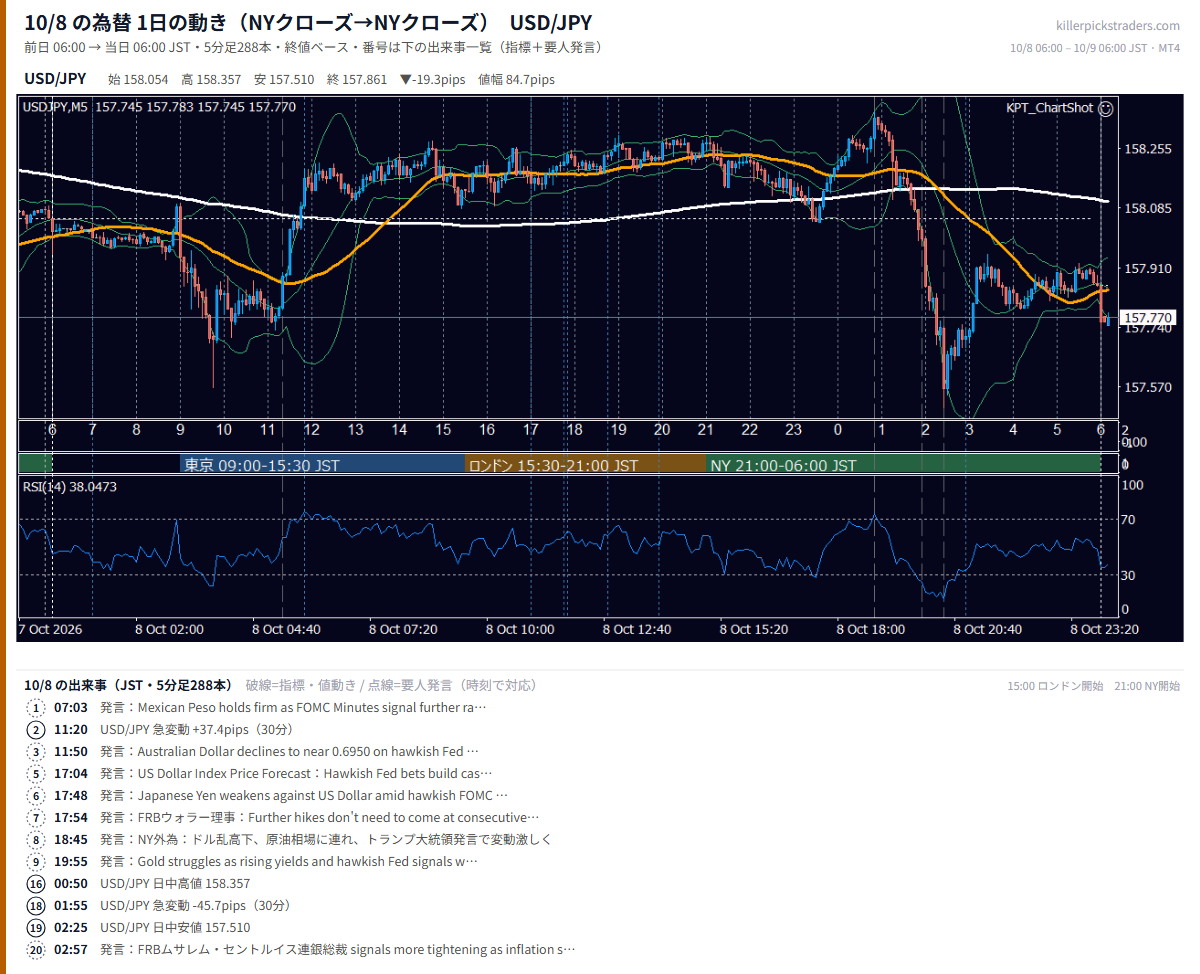Click the USD/JPY 日中安値 157.510 event text

tap(175, 927)
